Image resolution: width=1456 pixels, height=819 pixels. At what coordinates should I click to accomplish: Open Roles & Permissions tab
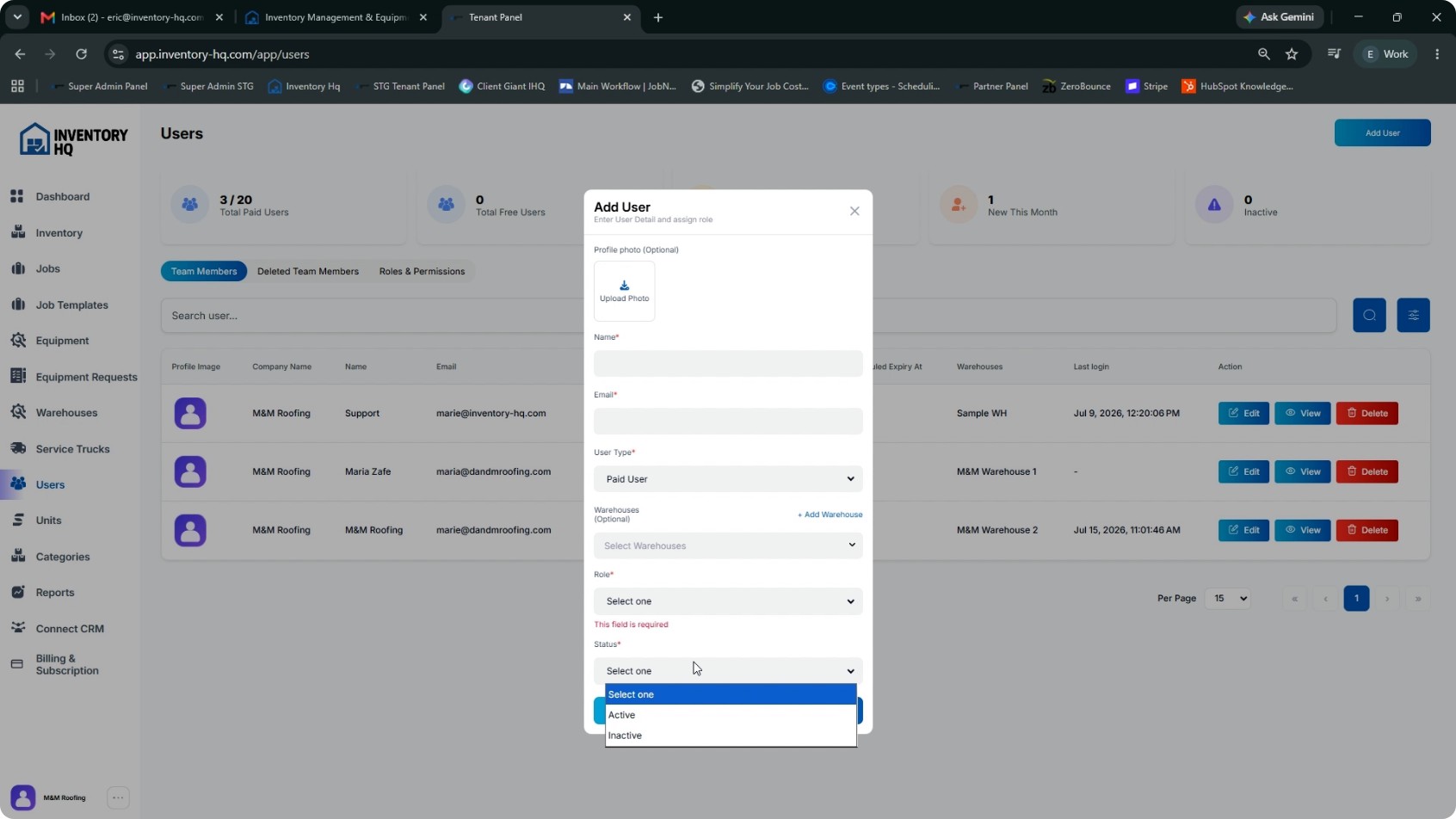(422, 271)
